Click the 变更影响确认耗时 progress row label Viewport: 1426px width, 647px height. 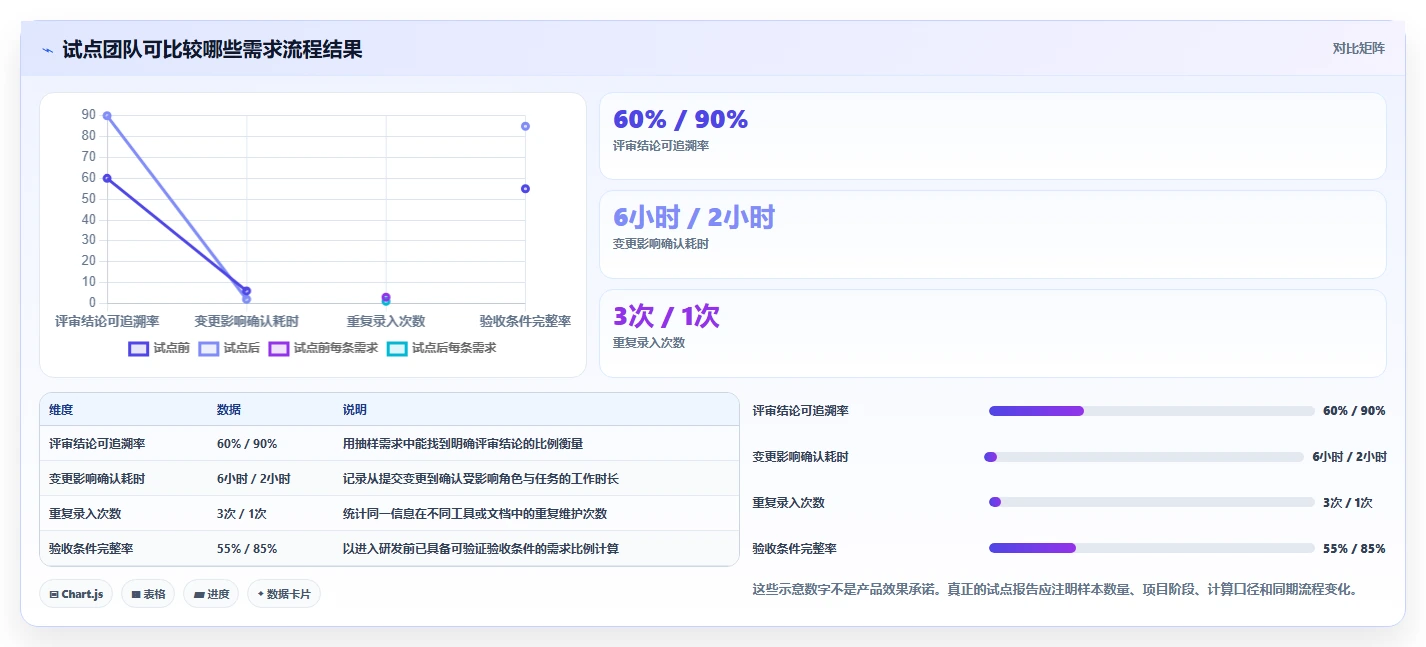(801, 457)
